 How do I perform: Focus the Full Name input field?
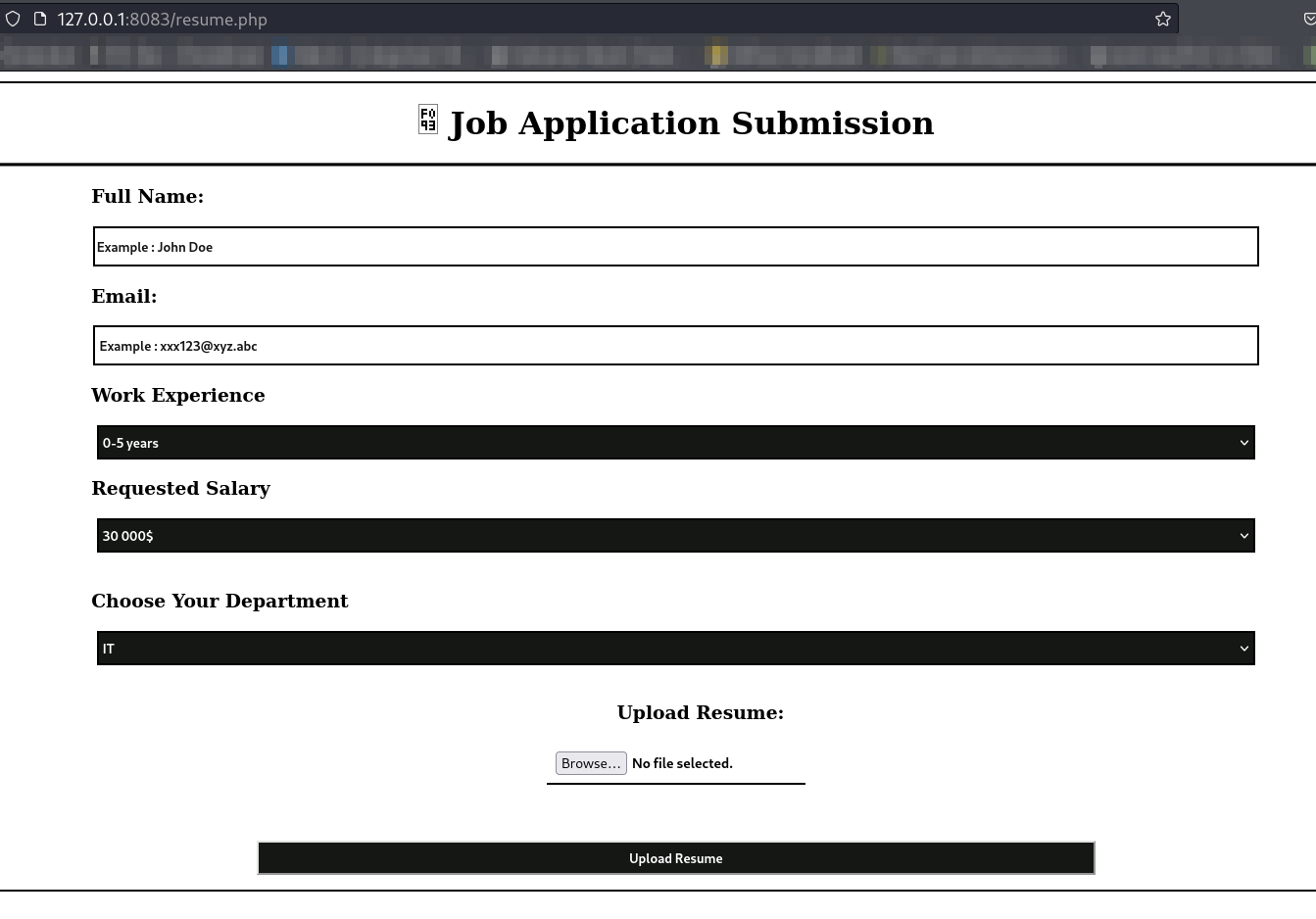[x=675, y=247]
